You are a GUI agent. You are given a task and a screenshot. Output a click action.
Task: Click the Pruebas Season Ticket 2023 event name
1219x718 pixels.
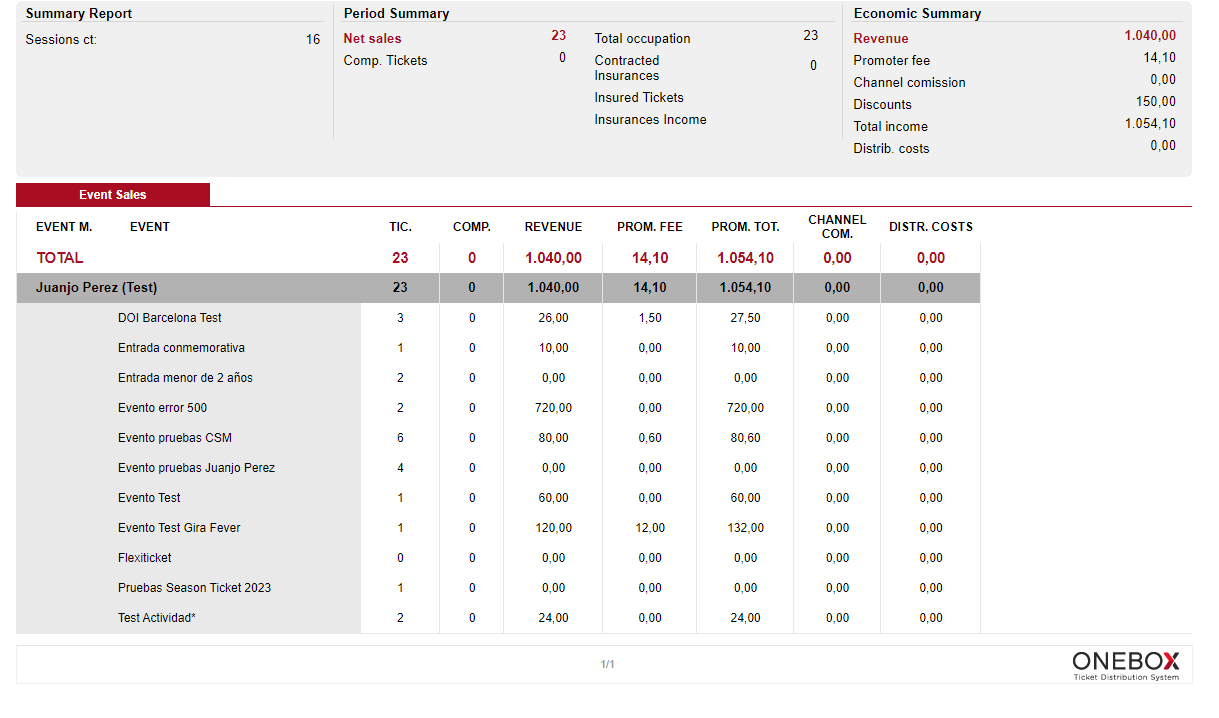(194, 588)
